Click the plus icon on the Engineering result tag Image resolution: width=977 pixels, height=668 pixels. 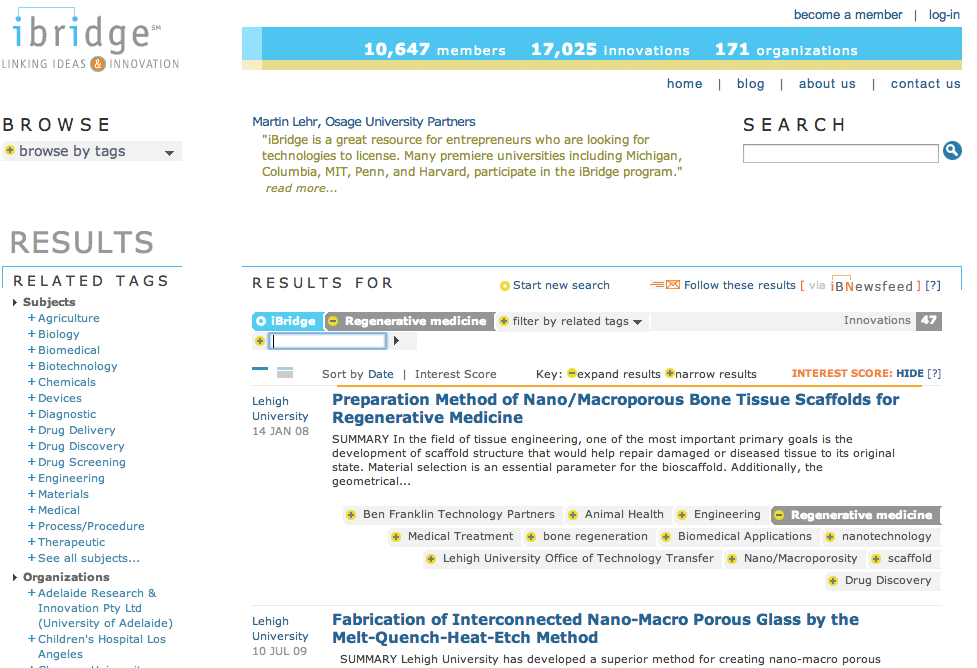click(682, 515)
